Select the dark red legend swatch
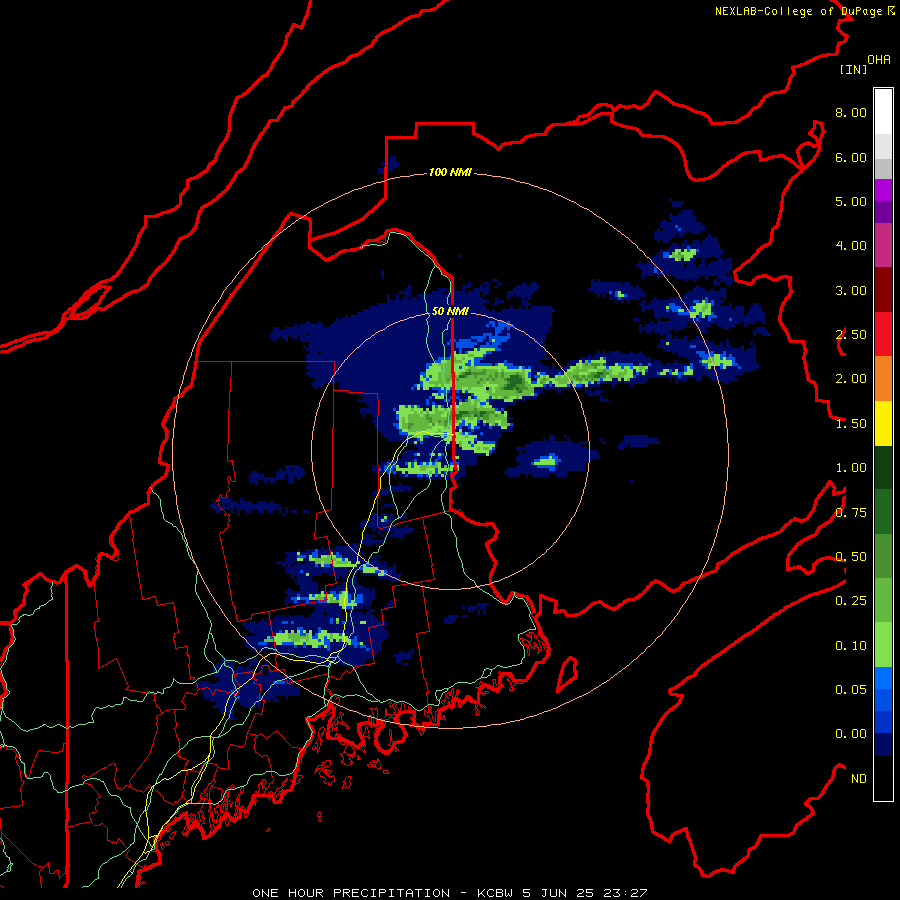 pos(883,290)
